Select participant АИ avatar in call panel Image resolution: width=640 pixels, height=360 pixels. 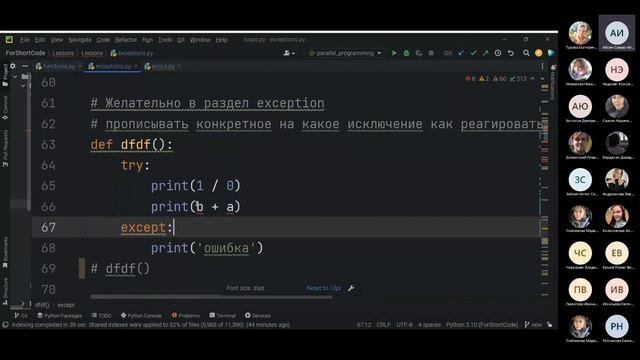(x=617, y=33)
